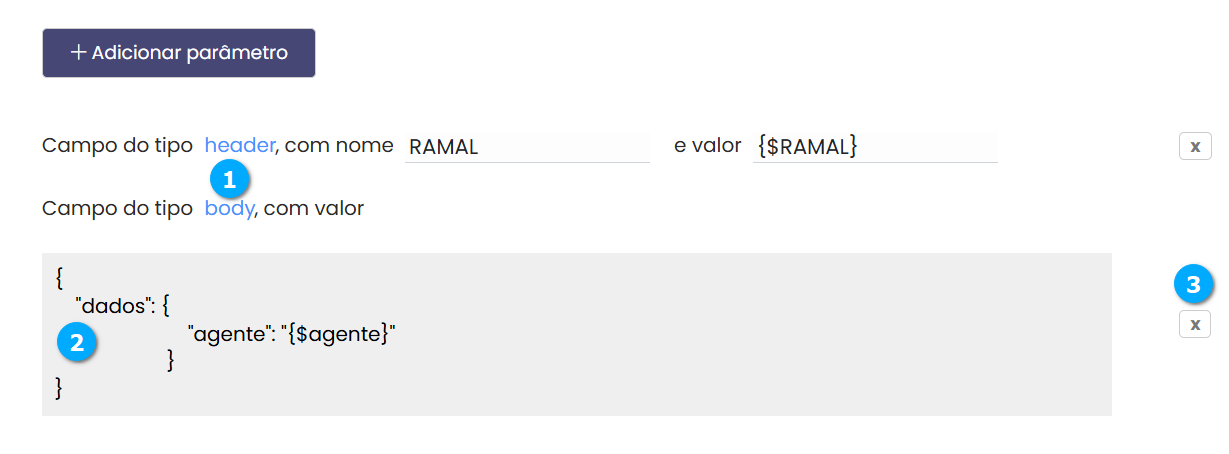Change the field type via the header link
This screenshot has width=1229, height=454.
[x=239, y=145]
